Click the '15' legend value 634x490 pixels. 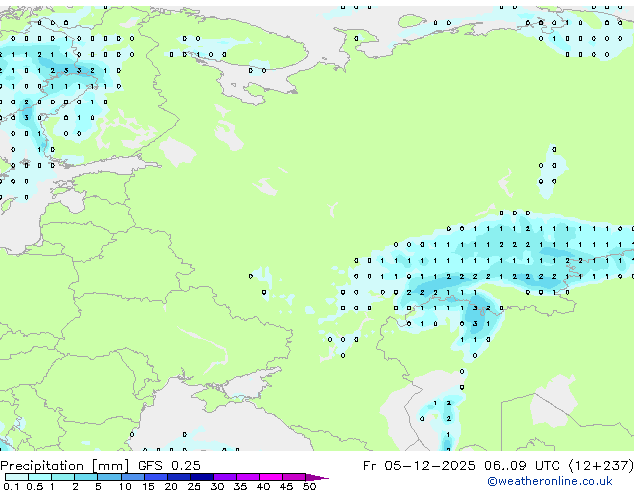point(148,486)
